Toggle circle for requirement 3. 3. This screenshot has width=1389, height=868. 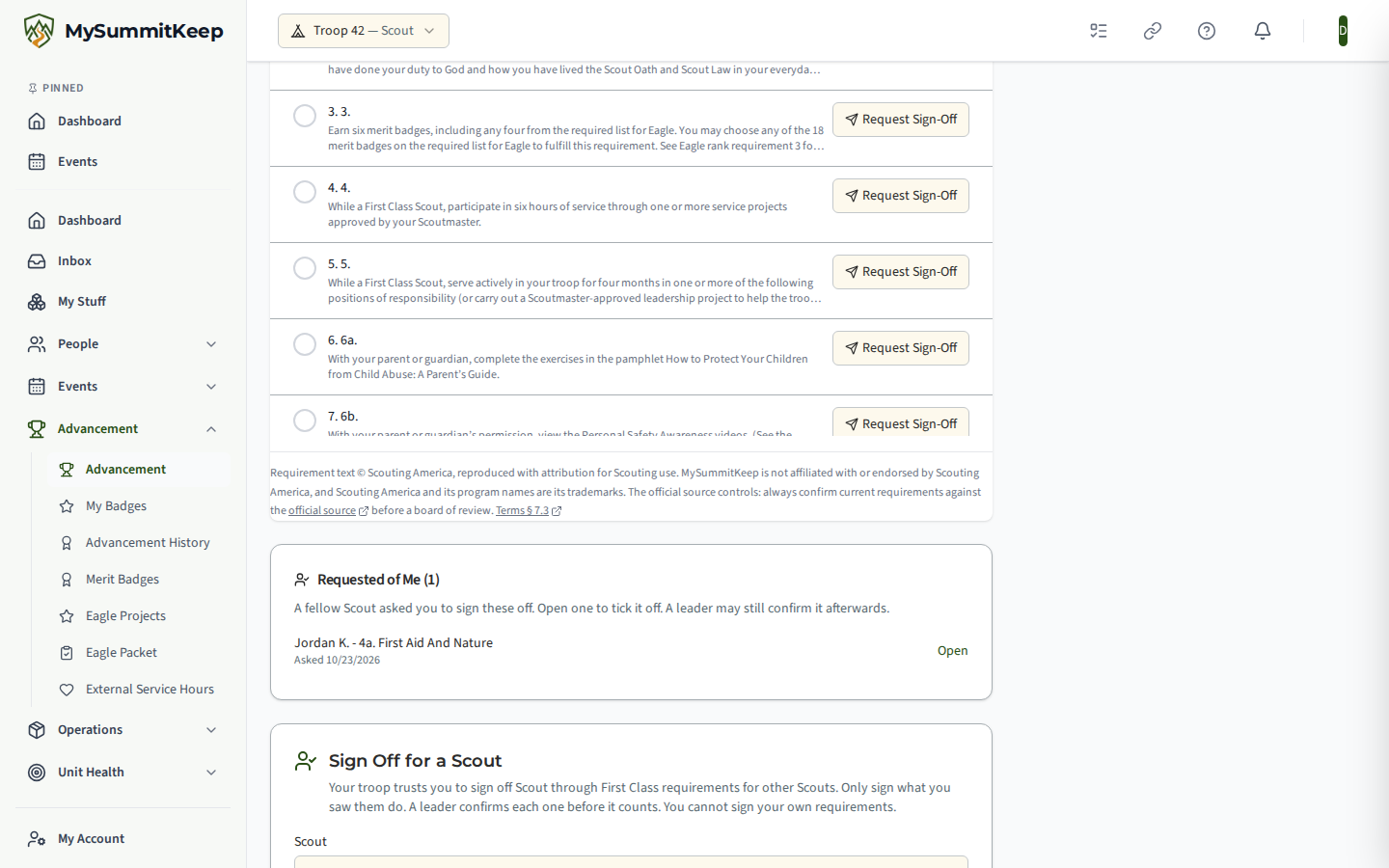(x=305, y=116)
